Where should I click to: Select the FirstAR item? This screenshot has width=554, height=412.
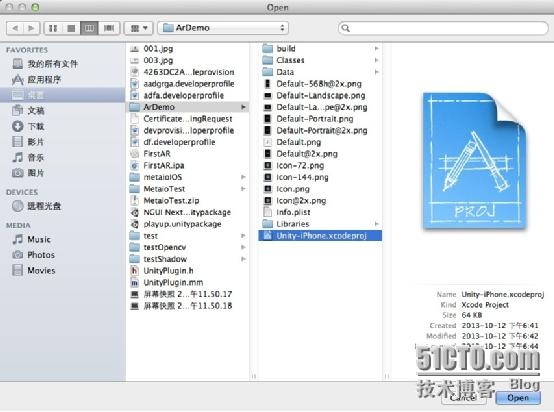pos(187,154)
